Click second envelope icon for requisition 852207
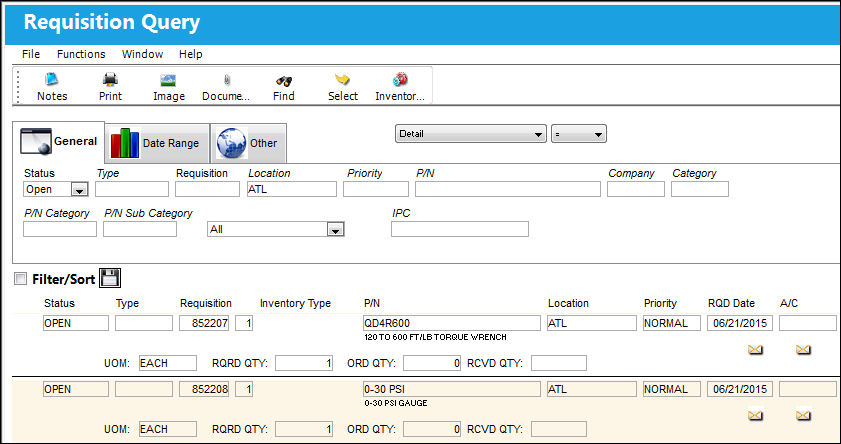 pos(803,350)
